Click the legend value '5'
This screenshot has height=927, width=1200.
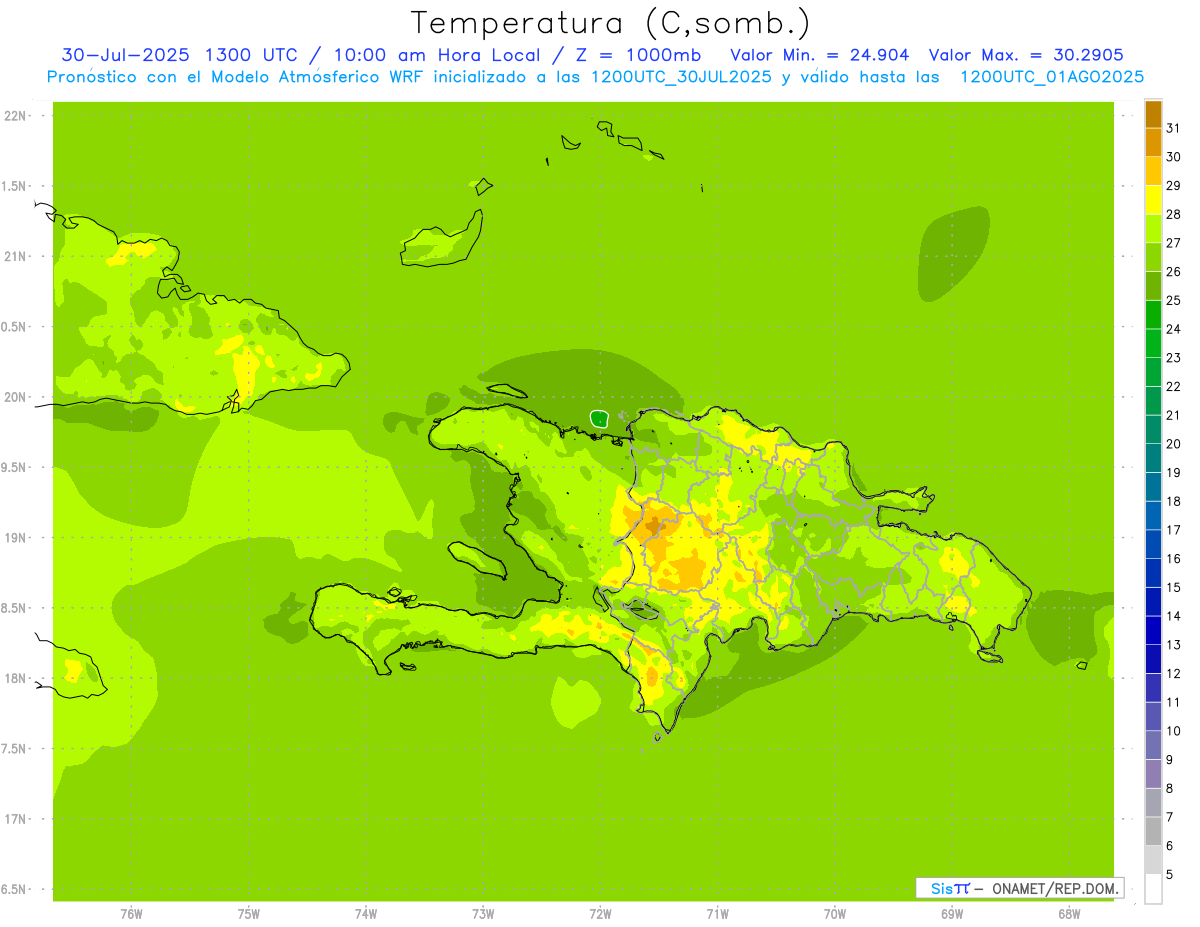pyautogui.click(x=1169, y=874)
